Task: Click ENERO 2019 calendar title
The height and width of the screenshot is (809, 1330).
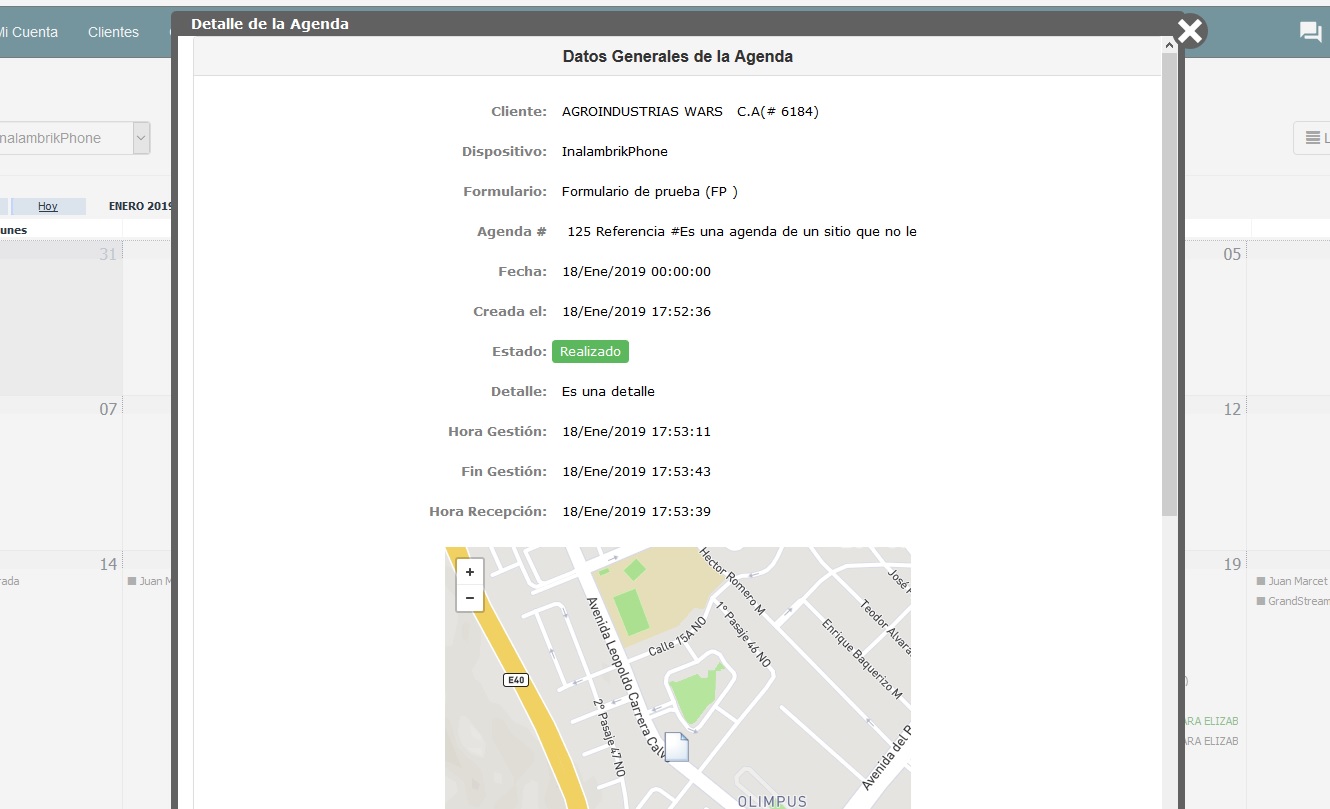Action: [141, 206]
